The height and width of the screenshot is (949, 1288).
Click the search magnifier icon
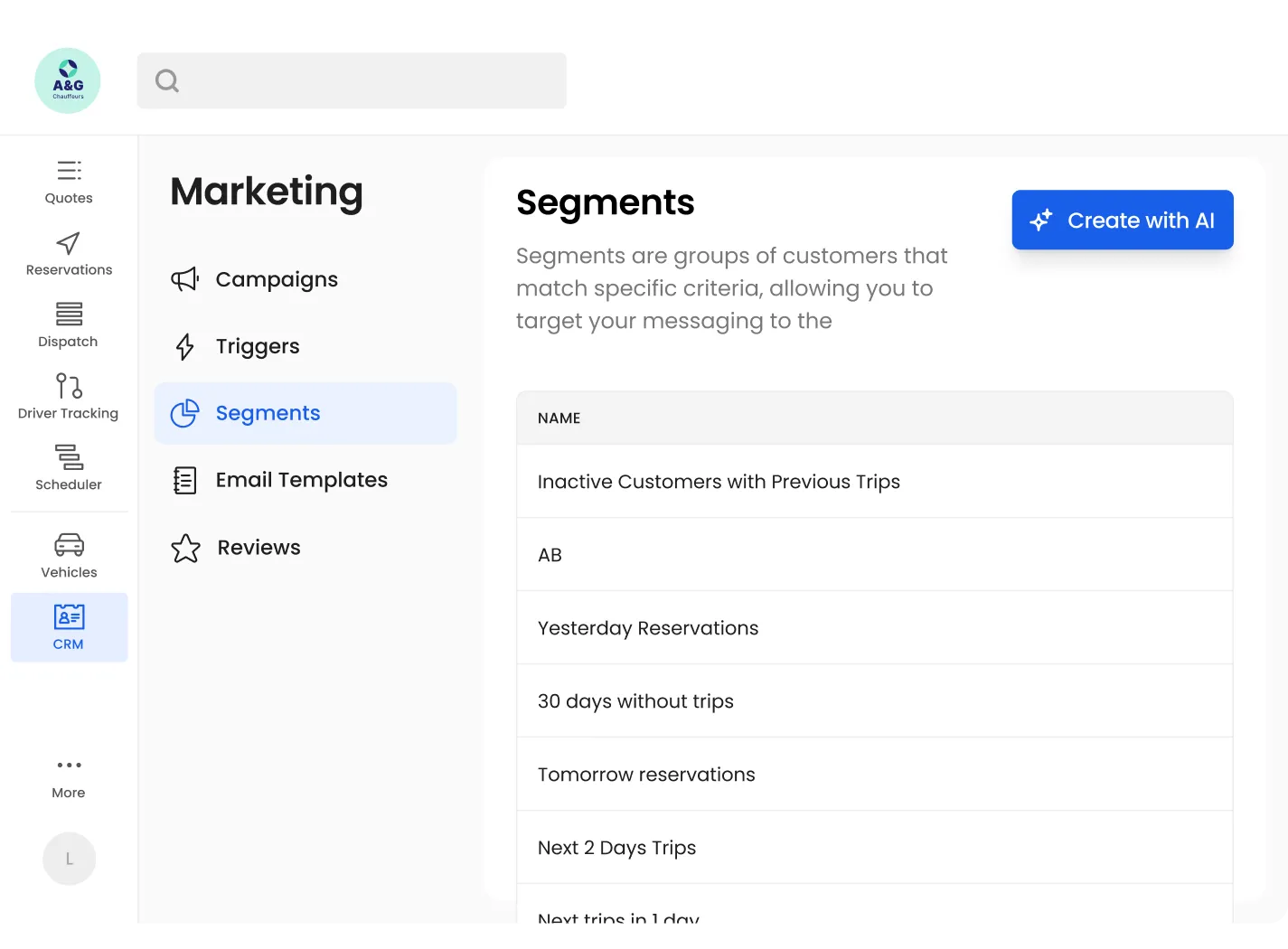coord(167,80)
